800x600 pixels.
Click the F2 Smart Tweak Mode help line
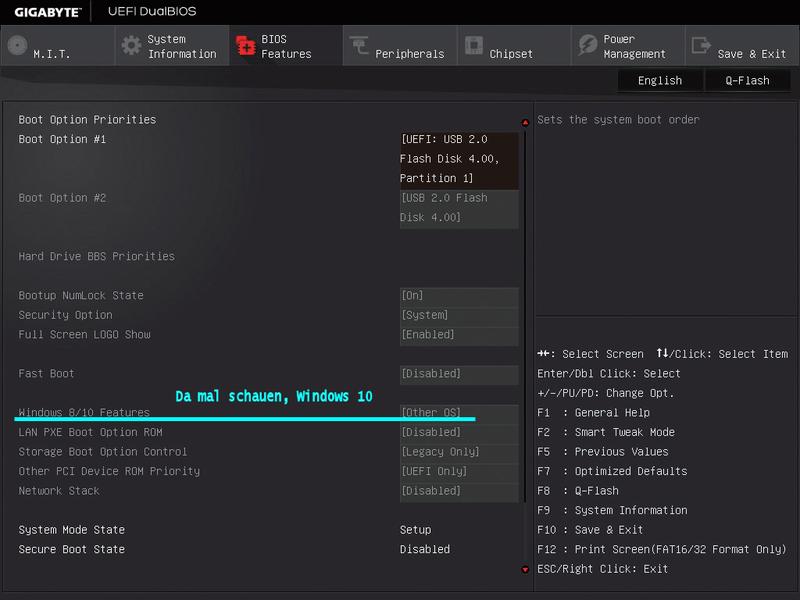[606, 432]
